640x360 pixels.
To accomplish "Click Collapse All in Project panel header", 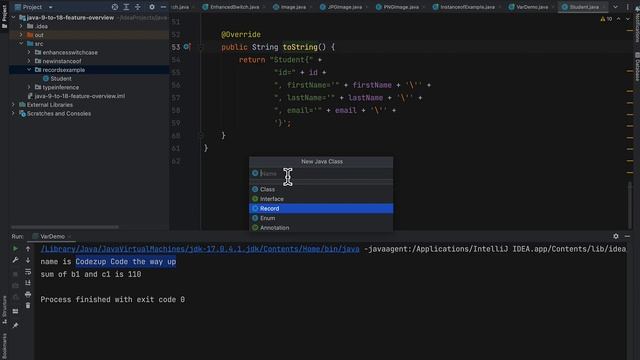I will pos(138,7).
